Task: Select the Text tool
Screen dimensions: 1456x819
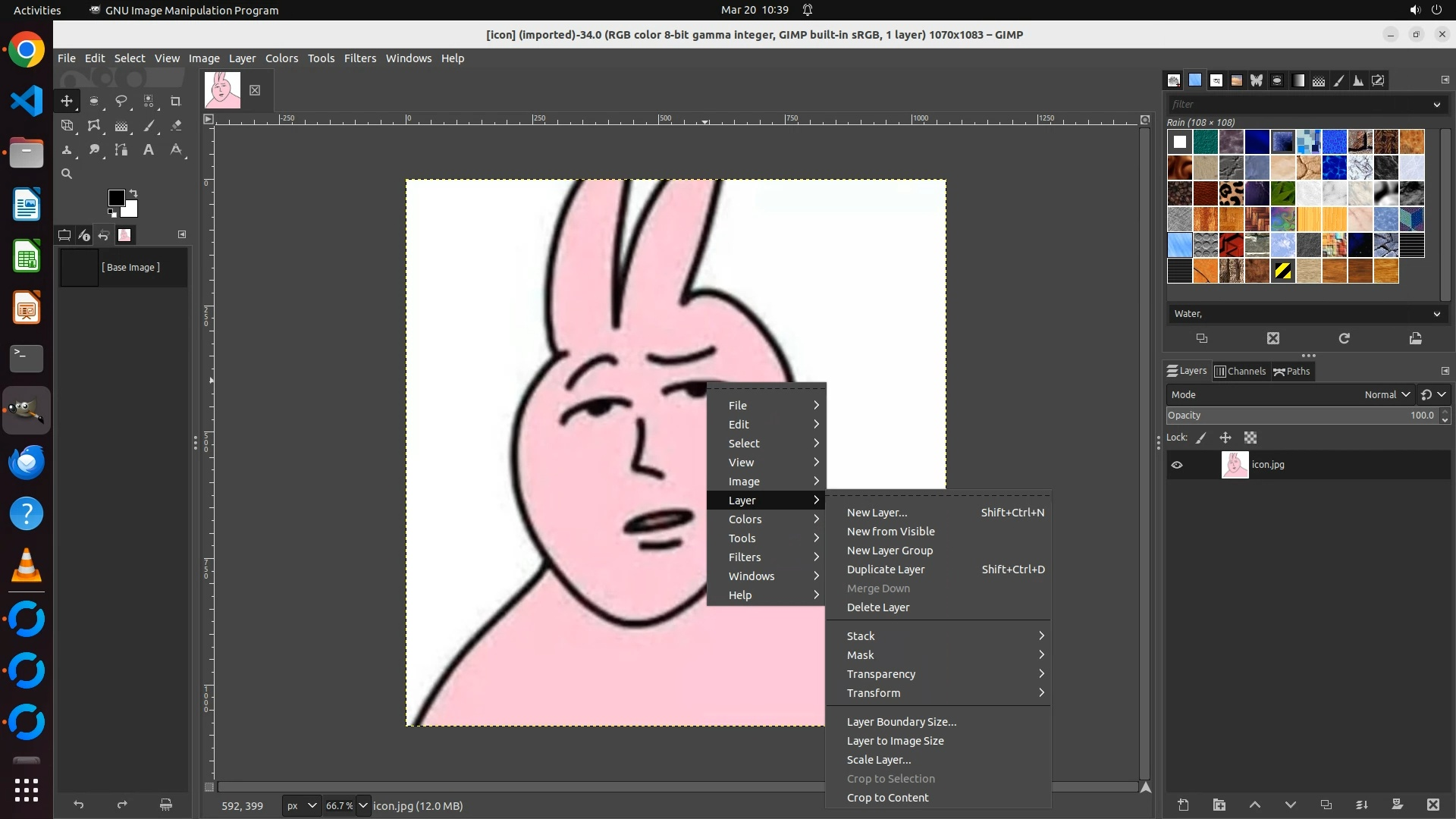Action: [x=149, y=150]
